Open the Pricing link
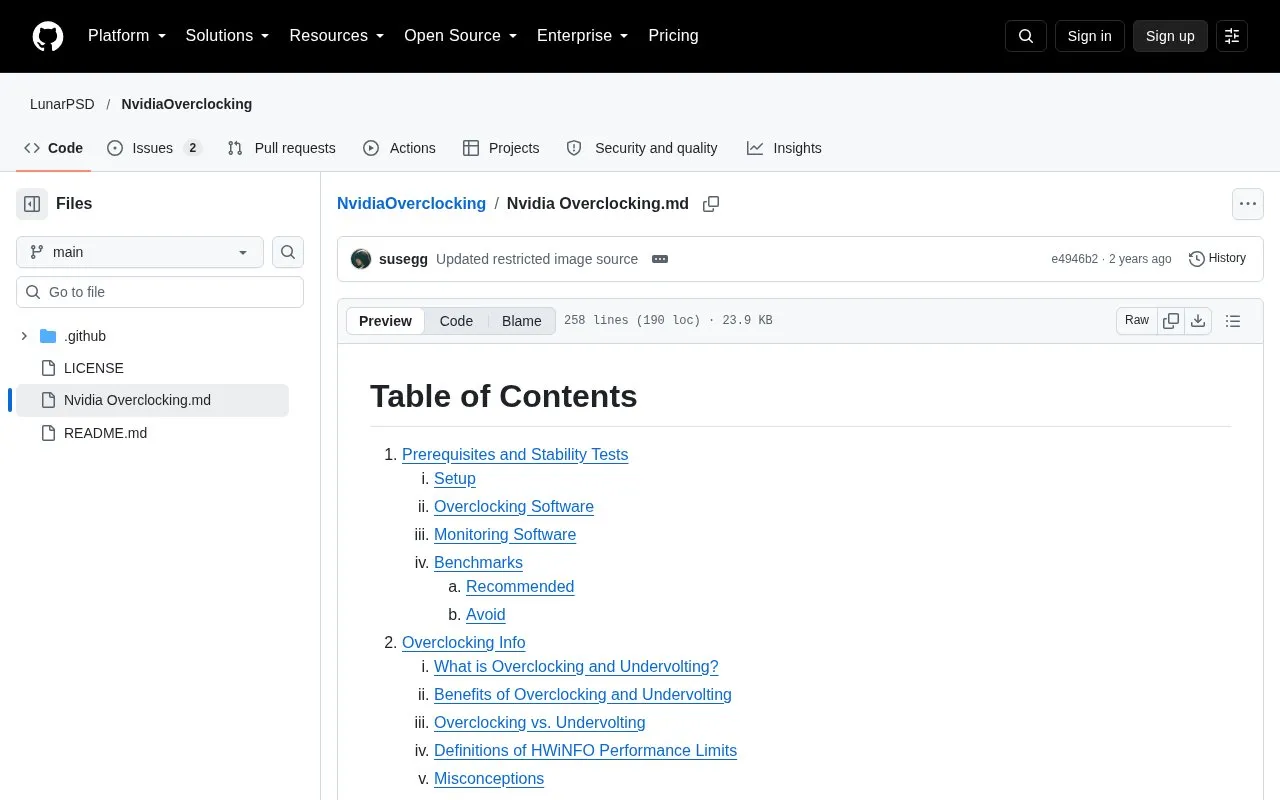1280x800 pixels. (x=673, y=36)
